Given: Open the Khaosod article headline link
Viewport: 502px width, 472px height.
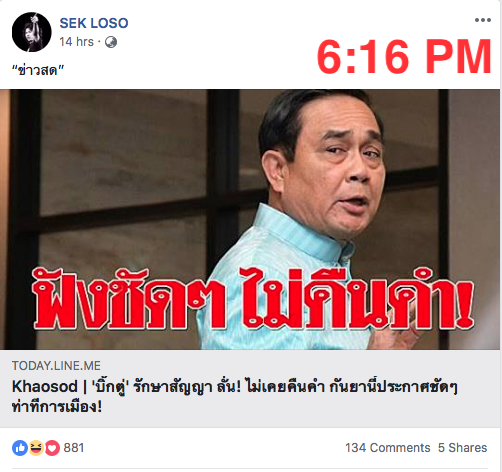Looking at the screenshot, I should coord(234,396).
